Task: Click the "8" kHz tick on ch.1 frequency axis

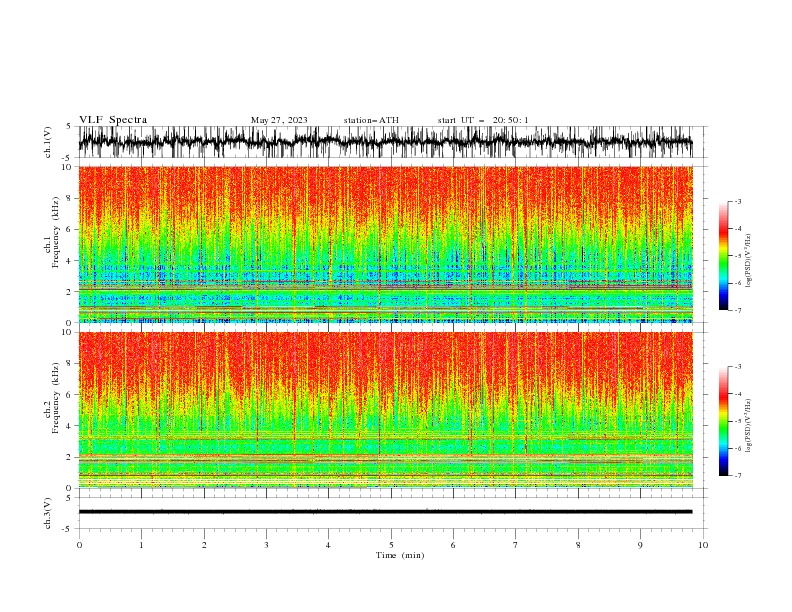Action: pyautogui.click(x=69, y=198)
